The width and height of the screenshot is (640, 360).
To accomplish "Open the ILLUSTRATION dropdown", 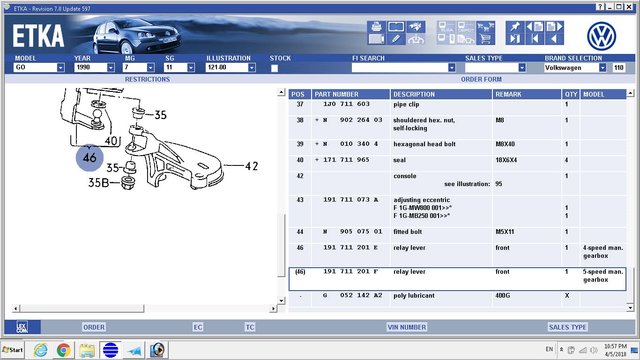I will coord(252,68).
